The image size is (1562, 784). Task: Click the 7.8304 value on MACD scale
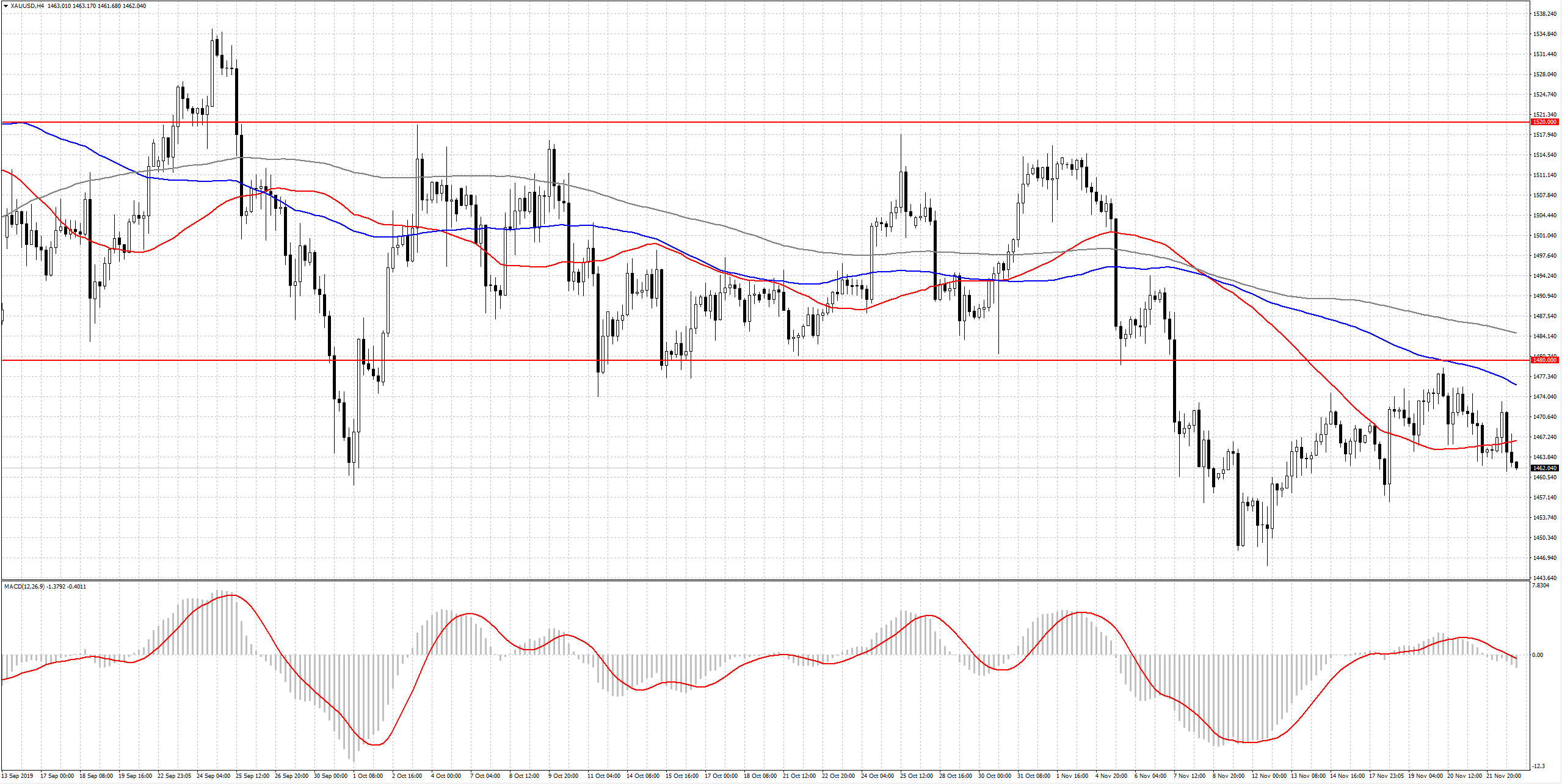tap(1541, 586)
